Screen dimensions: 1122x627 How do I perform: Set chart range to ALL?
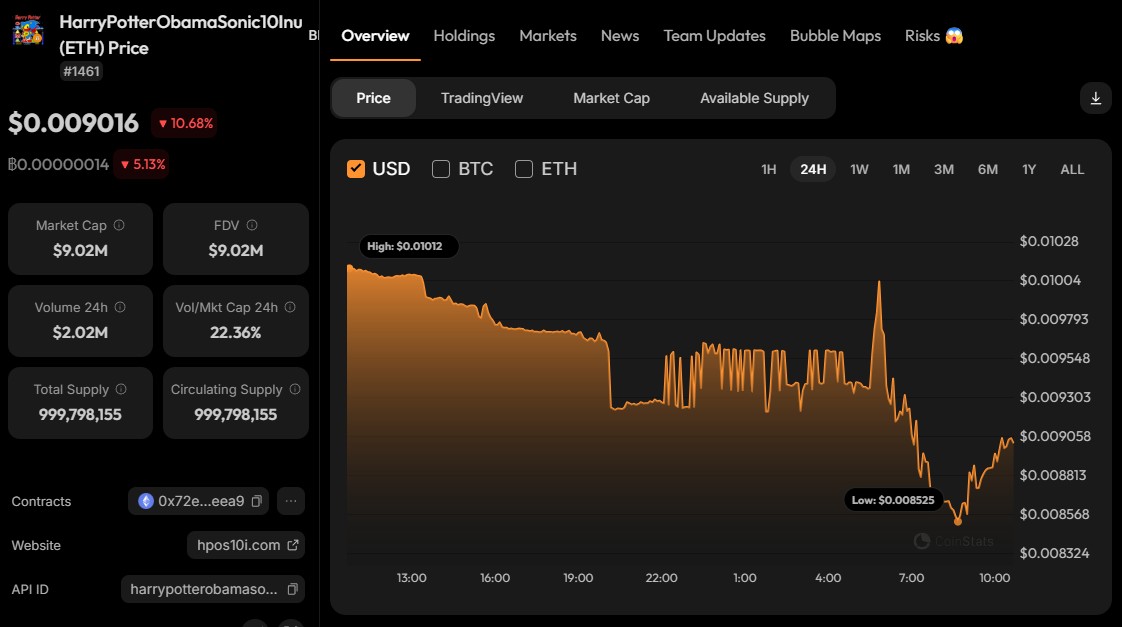[x=1072, y=170]
